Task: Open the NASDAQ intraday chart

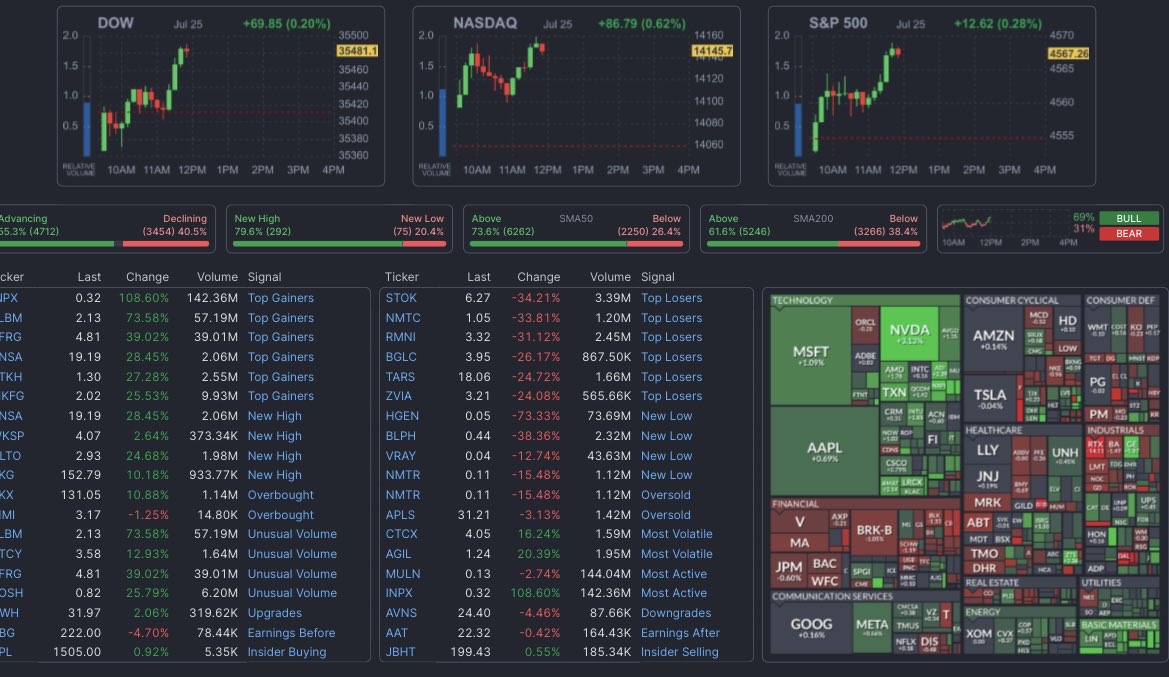Action: point(576,96)
